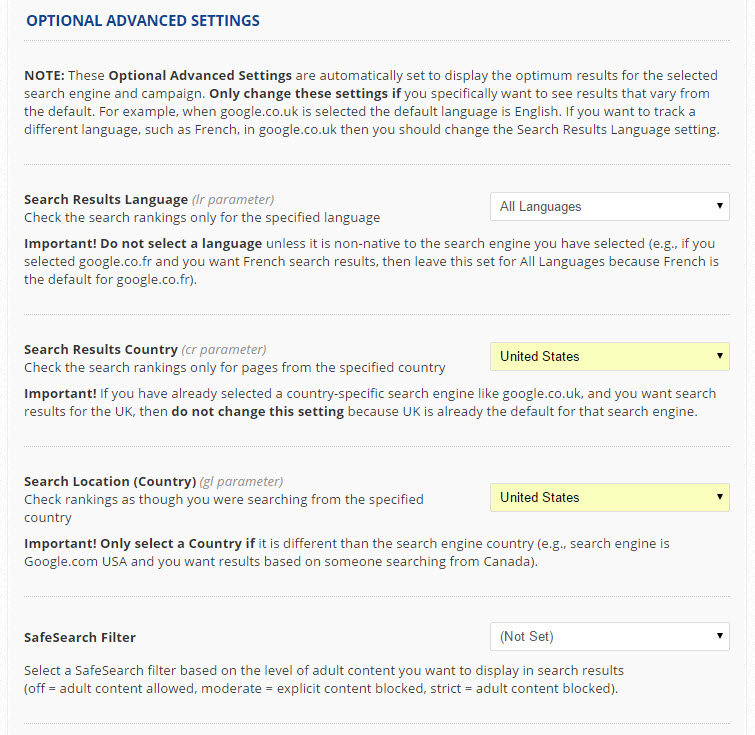Click the "(lr parameter)" hint text
The height and width of the screenshot is (735, 755).
pyautogui.click(x=233, y=200)
